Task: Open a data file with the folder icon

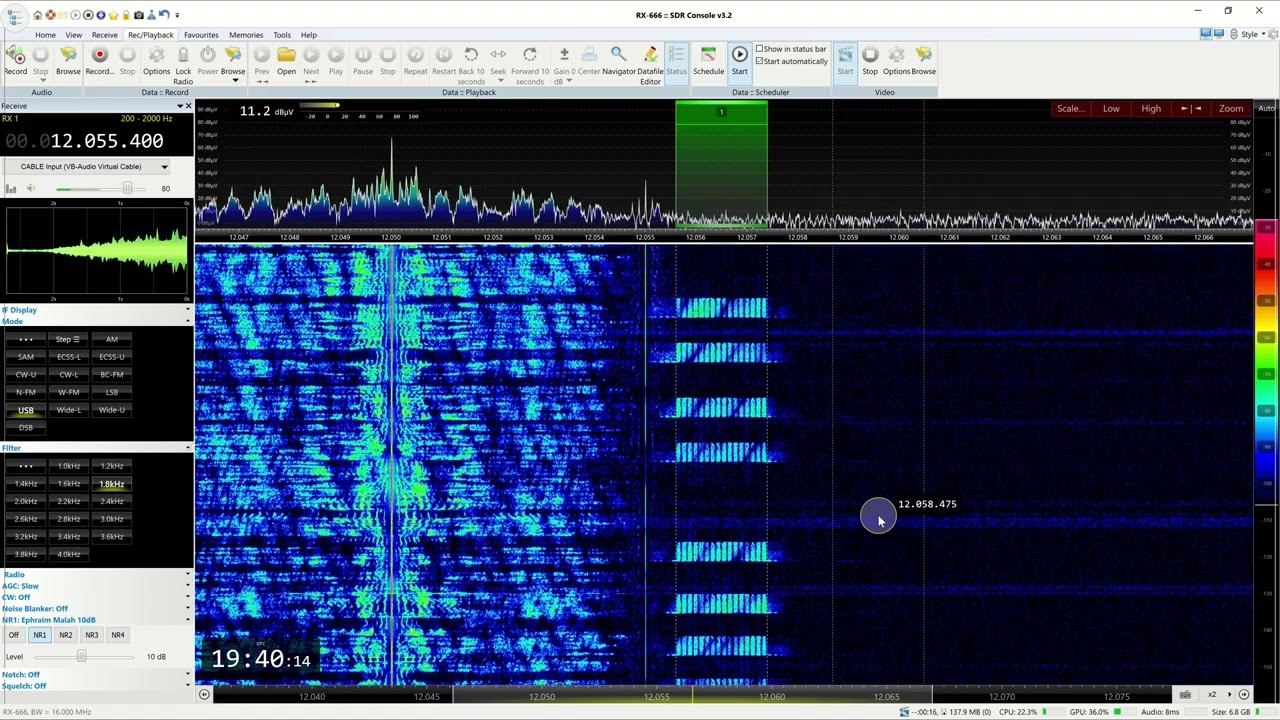Action: 287,60
